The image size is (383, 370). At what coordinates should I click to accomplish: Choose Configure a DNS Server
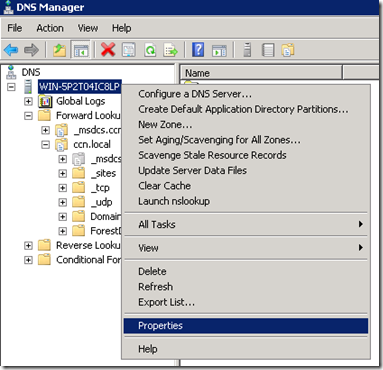click(246, 94)
